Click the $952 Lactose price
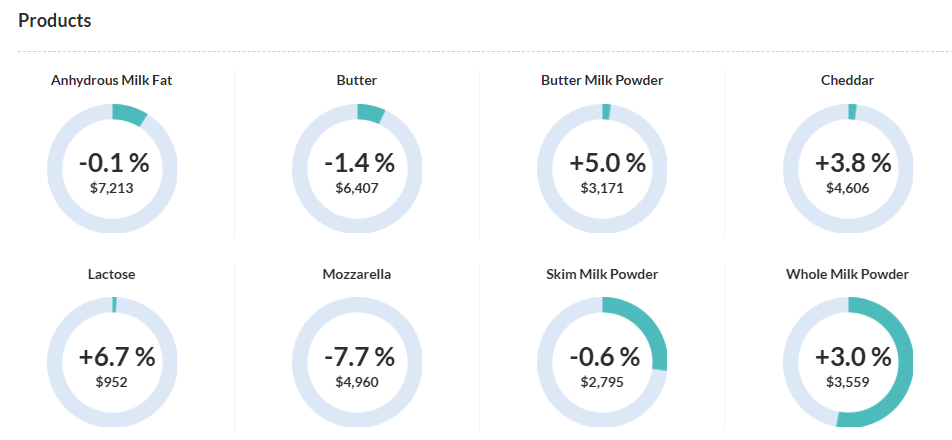Screen dimensions: 952x440 (x=112, y=381)
